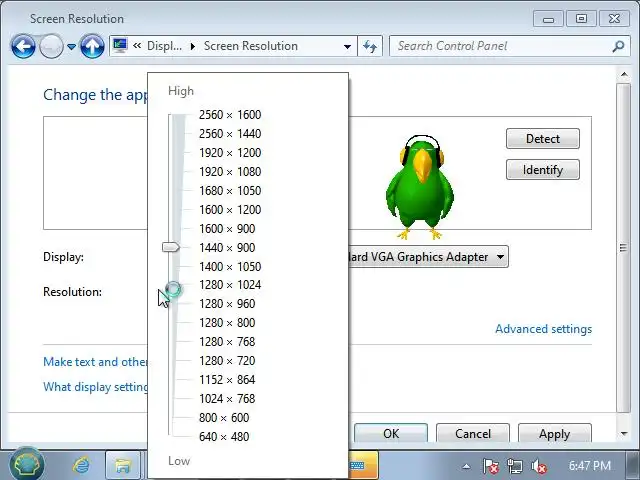
Task: Choose the 640 × 480 resolution label
Action: [224, 437]
